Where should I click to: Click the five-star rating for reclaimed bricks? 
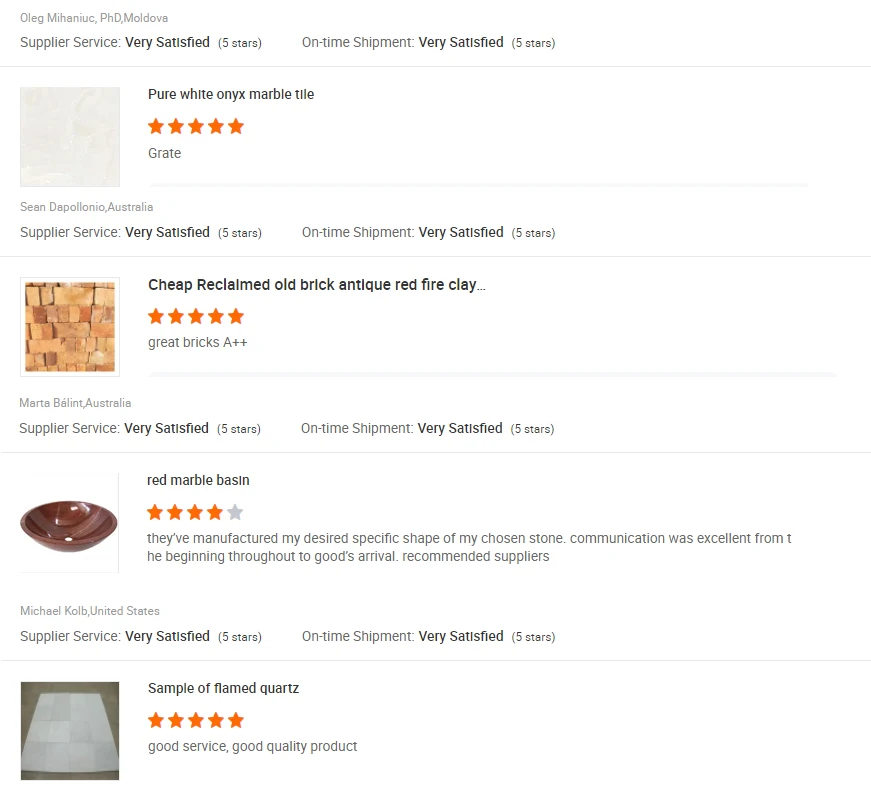pos(196,317)
